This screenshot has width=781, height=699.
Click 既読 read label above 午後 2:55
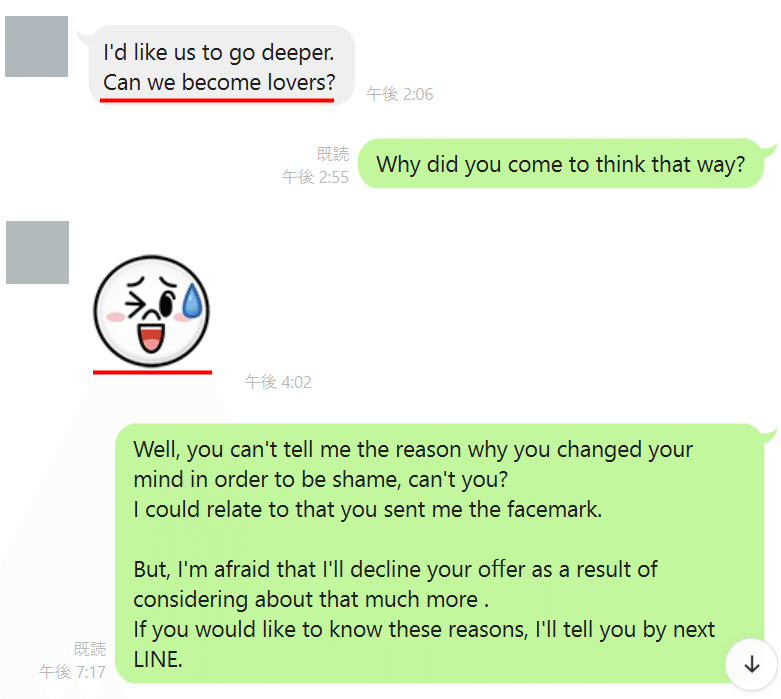333,154
